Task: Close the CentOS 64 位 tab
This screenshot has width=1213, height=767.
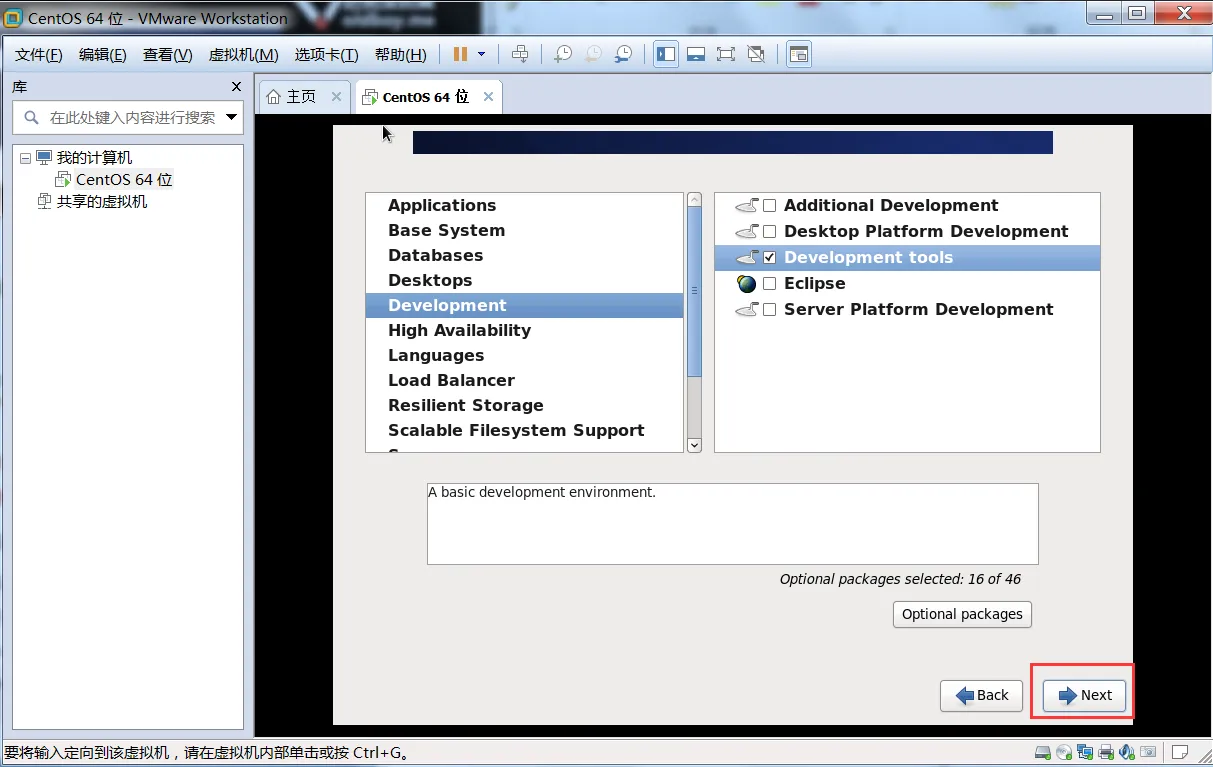Action: pyautogui.click(x=488, y=97)
